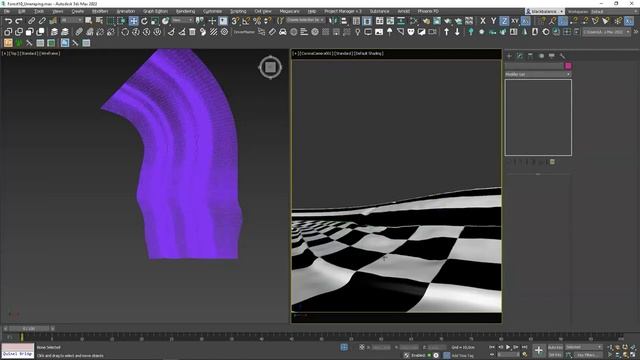Activate the Select and Scale tool
This screenshot has height=360, width=640.
pos(155,21)
